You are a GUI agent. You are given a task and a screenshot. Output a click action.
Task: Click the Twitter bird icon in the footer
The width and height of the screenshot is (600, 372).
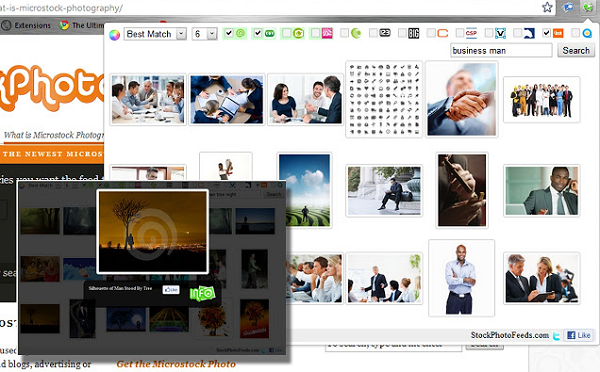[x=556, y=336]
